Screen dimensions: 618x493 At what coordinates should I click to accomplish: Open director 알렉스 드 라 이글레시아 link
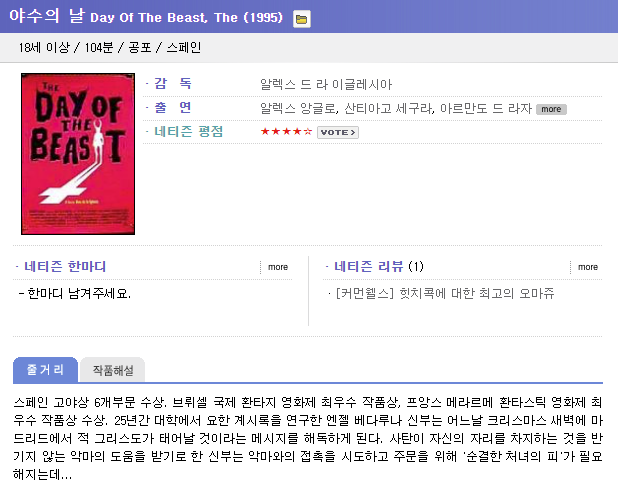[x=326, y=84]
